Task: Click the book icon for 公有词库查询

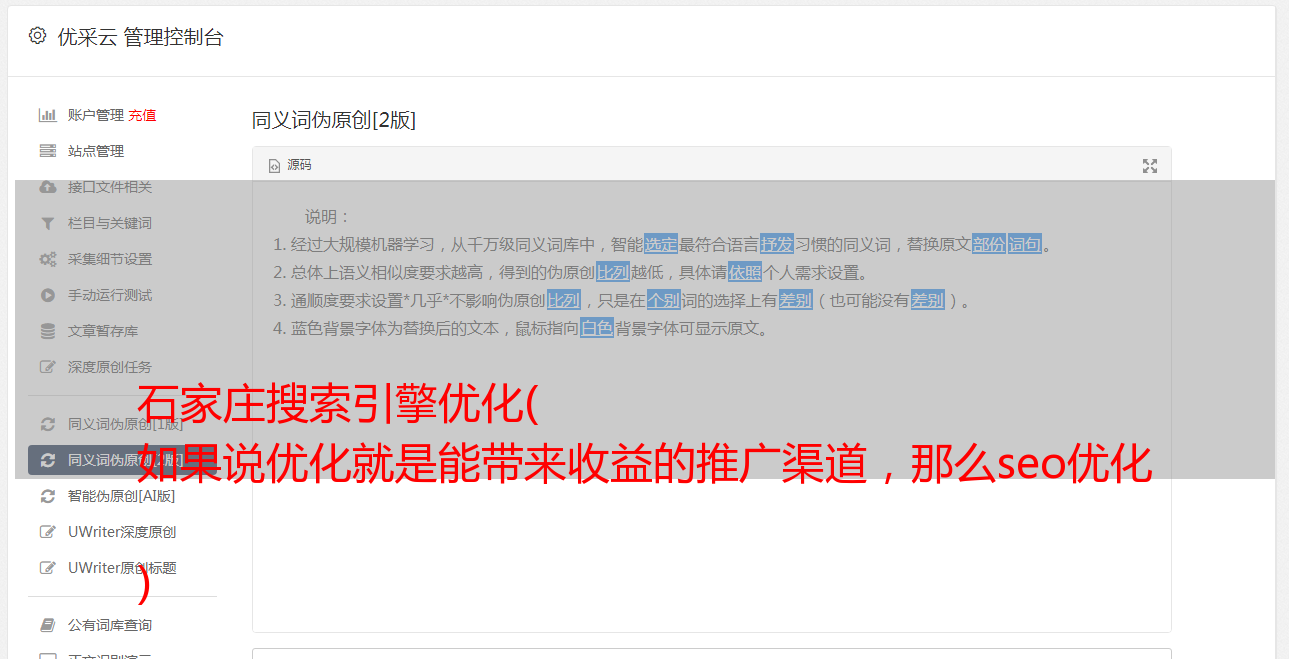Action: pyautogui.click(x=47, y=625)
